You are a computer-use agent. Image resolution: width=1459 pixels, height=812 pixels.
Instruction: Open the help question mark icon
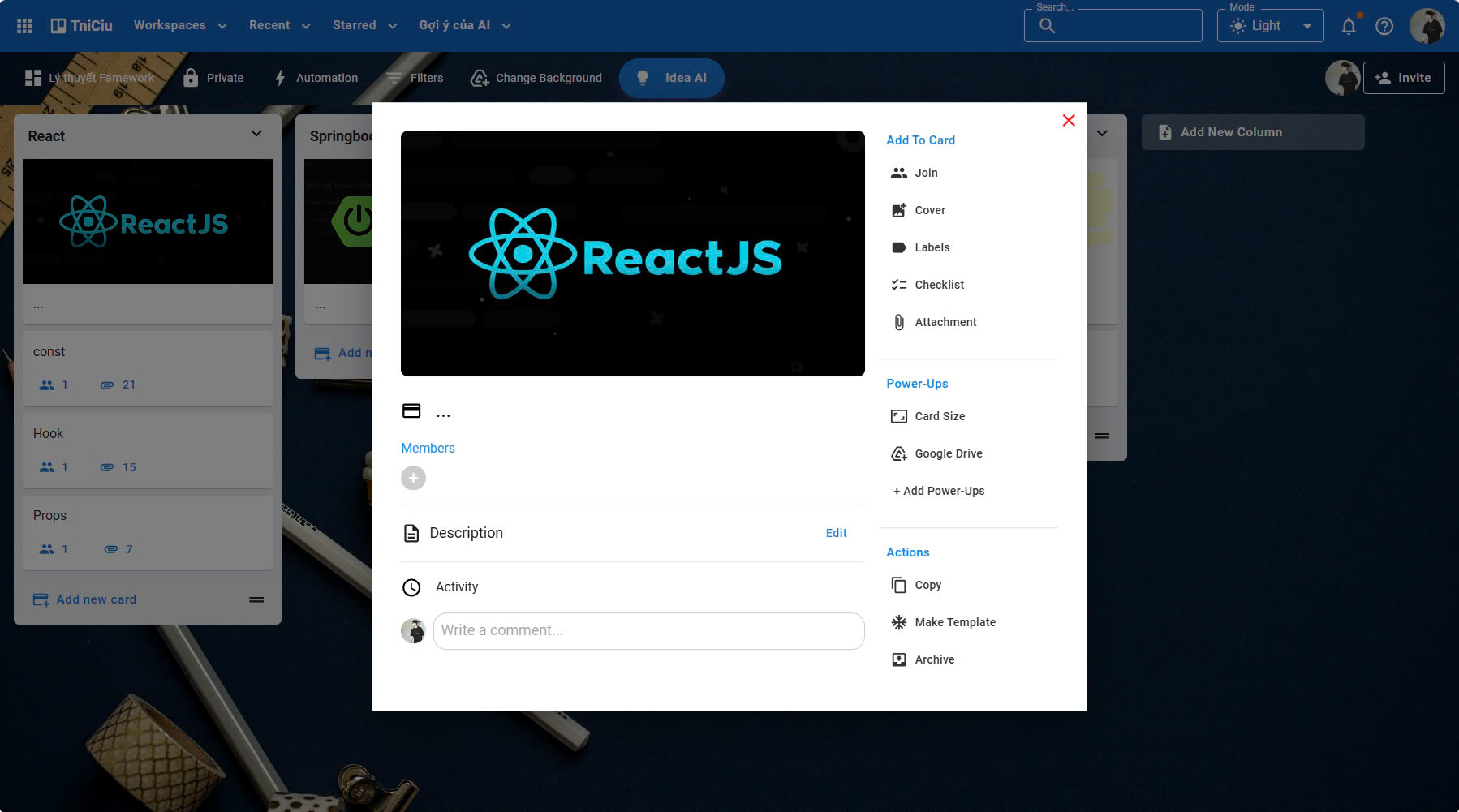(1384, 26)
